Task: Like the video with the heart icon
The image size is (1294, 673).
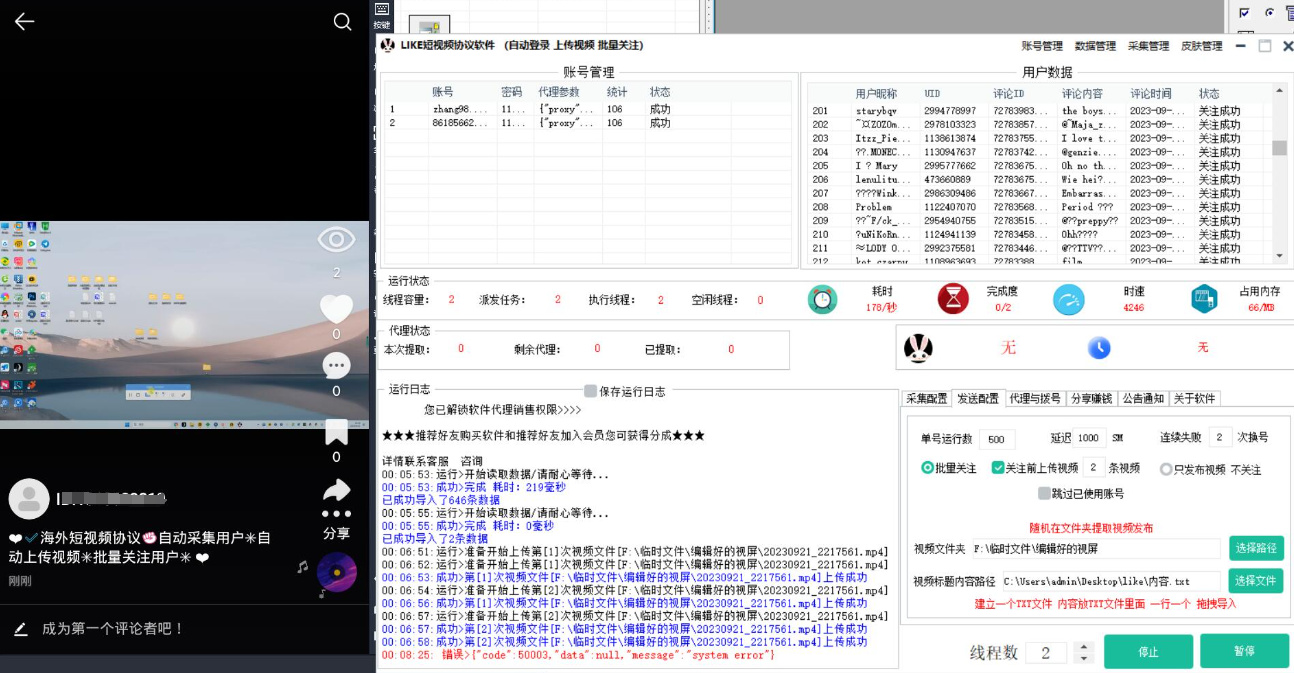Action: (336, 308)
